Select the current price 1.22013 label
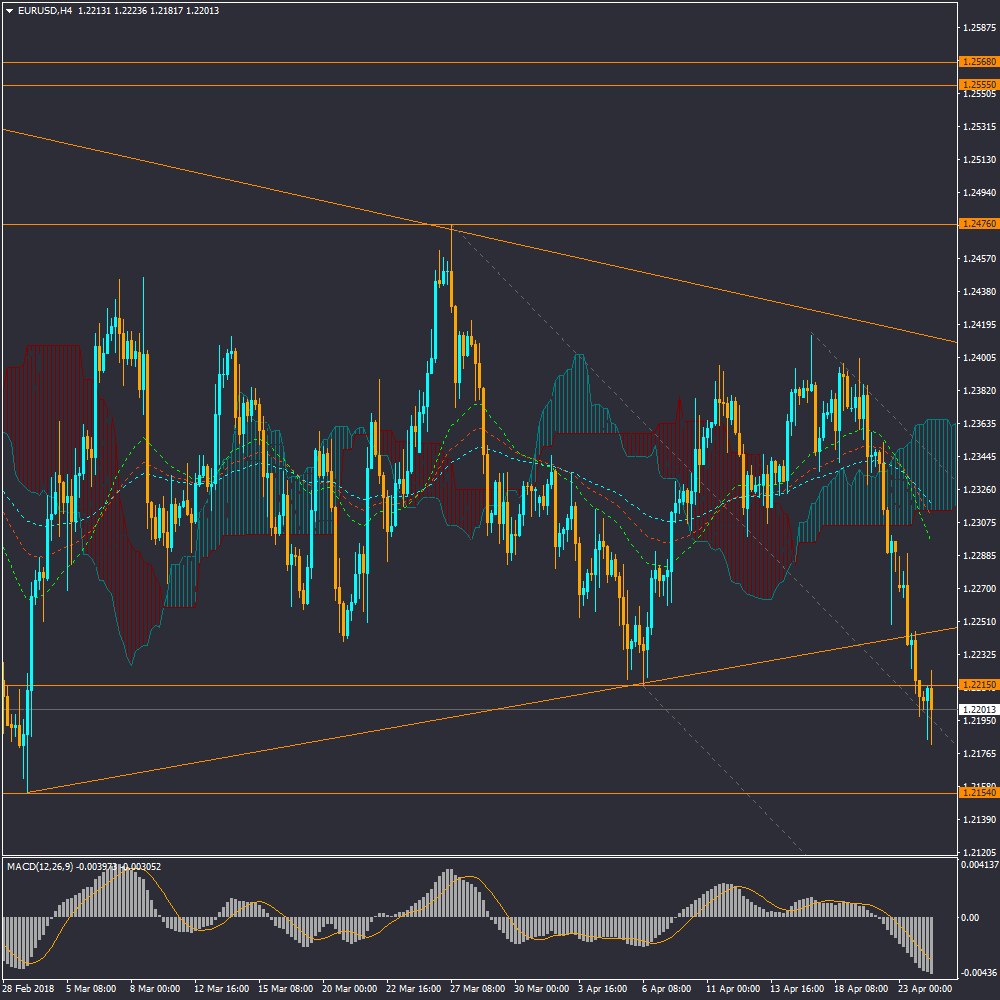Image resolution: width=1000 pixels, height=1000 pixels. 976,709
